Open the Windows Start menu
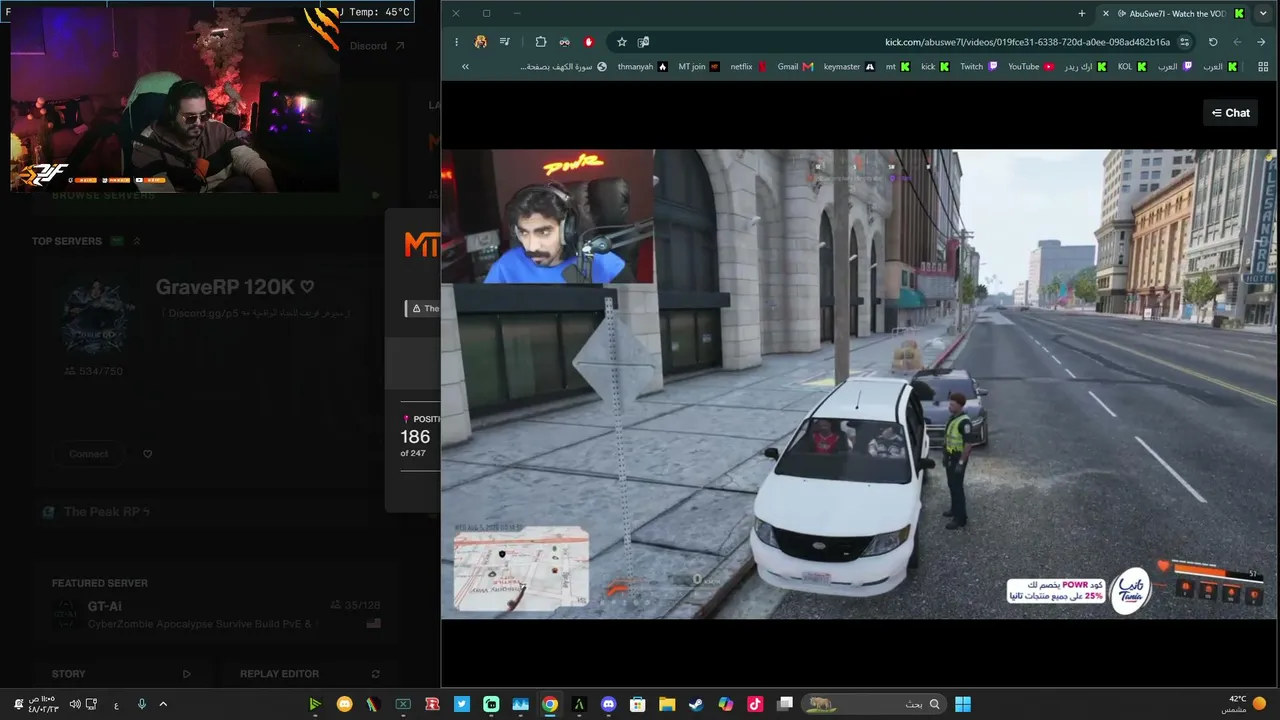 coord(962,704)
